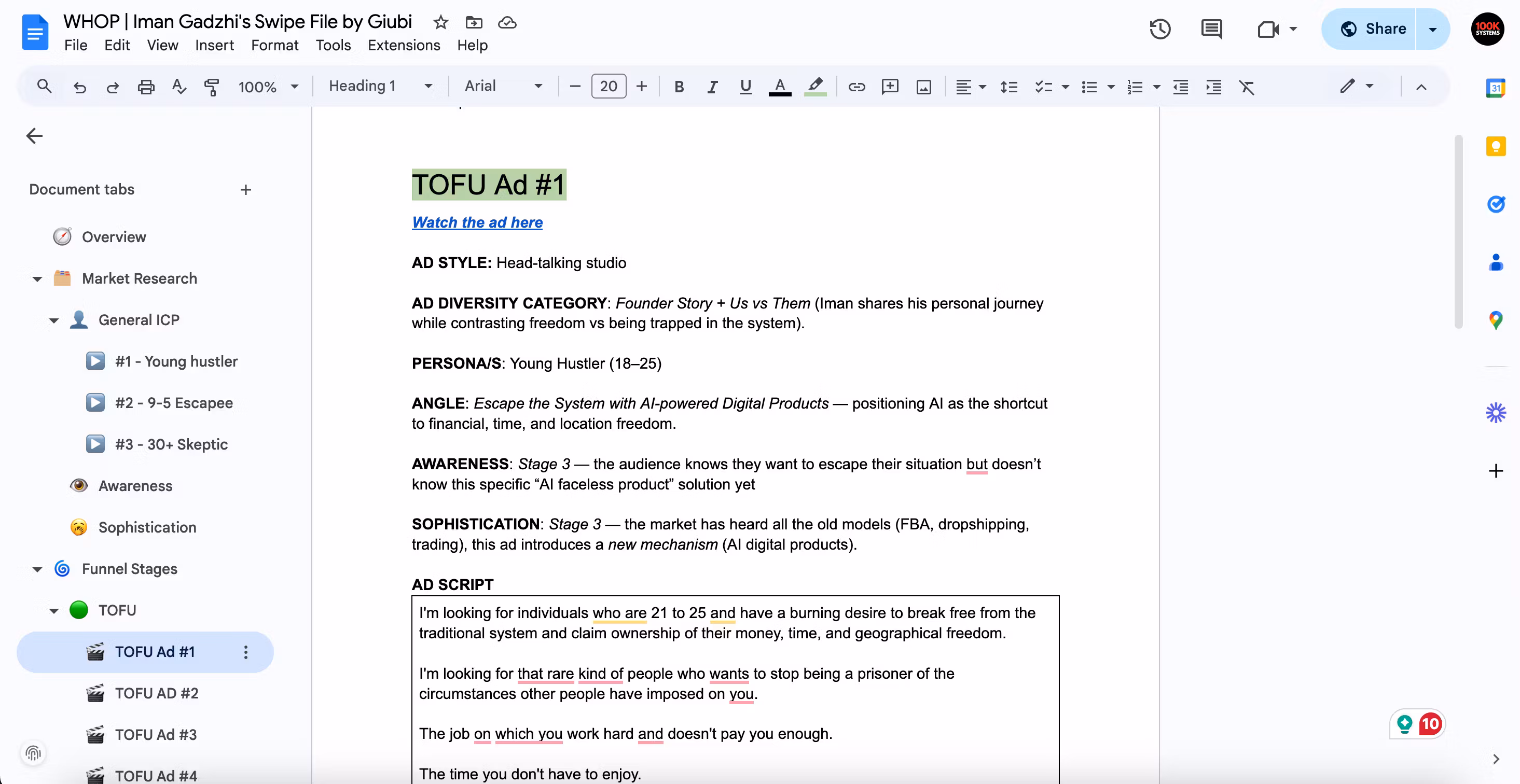This screenshot has height=784, width=1520.
Task: Open the 'Watch the ad here' link
Action: (x=477, y=222)
